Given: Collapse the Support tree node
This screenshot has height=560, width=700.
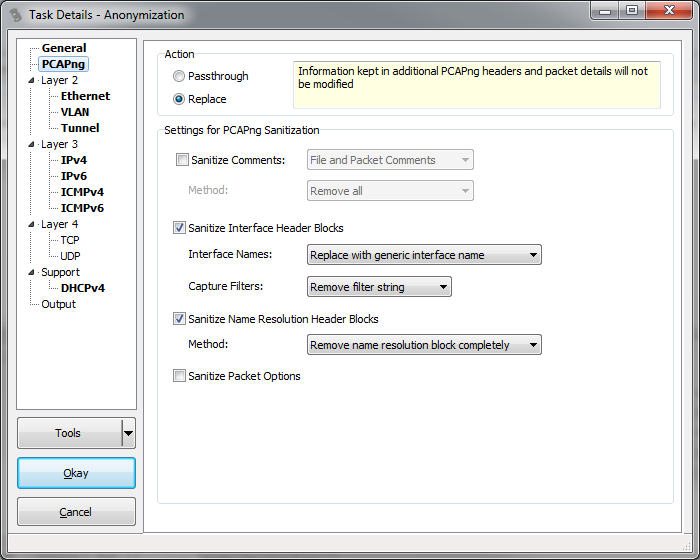Looking at the screenshot, I should (31, 272).
